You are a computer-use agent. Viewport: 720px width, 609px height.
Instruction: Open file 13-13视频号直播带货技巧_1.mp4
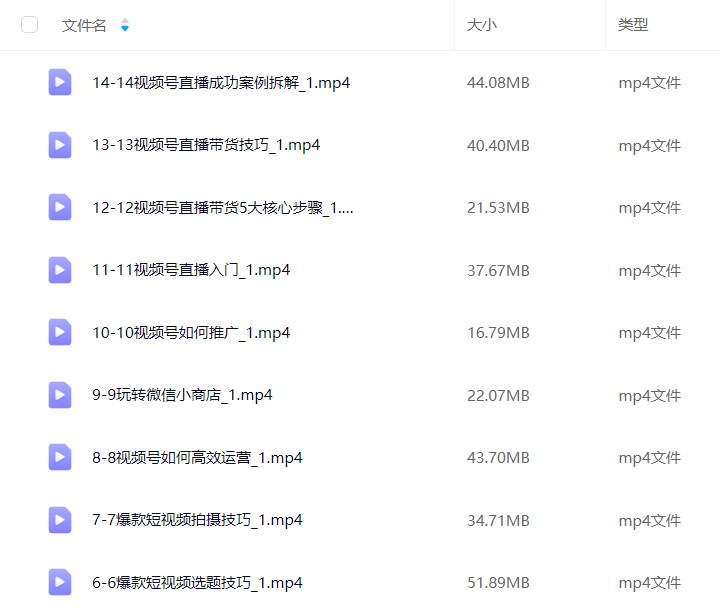pos(206,145)
